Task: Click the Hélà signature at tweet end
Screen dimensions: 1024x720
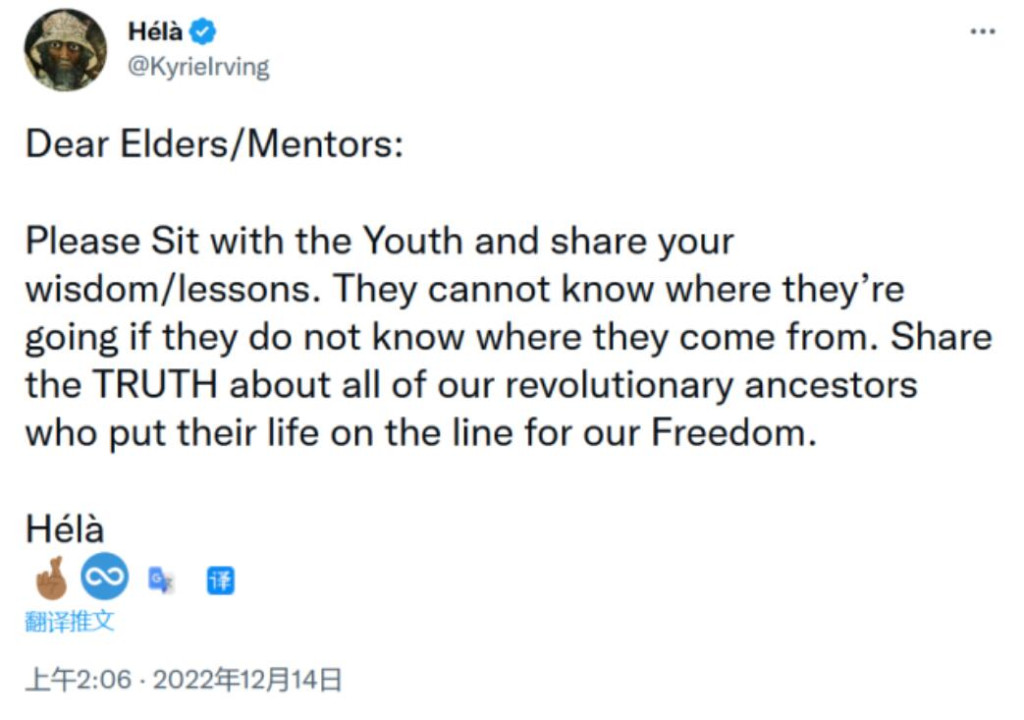Action: (x=65, y=529)
